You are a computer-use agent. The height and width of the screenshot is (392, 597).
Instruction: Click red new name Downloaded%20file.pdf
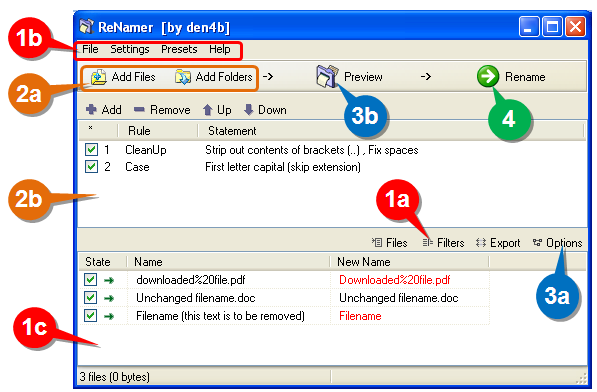(x=394, y=280)
